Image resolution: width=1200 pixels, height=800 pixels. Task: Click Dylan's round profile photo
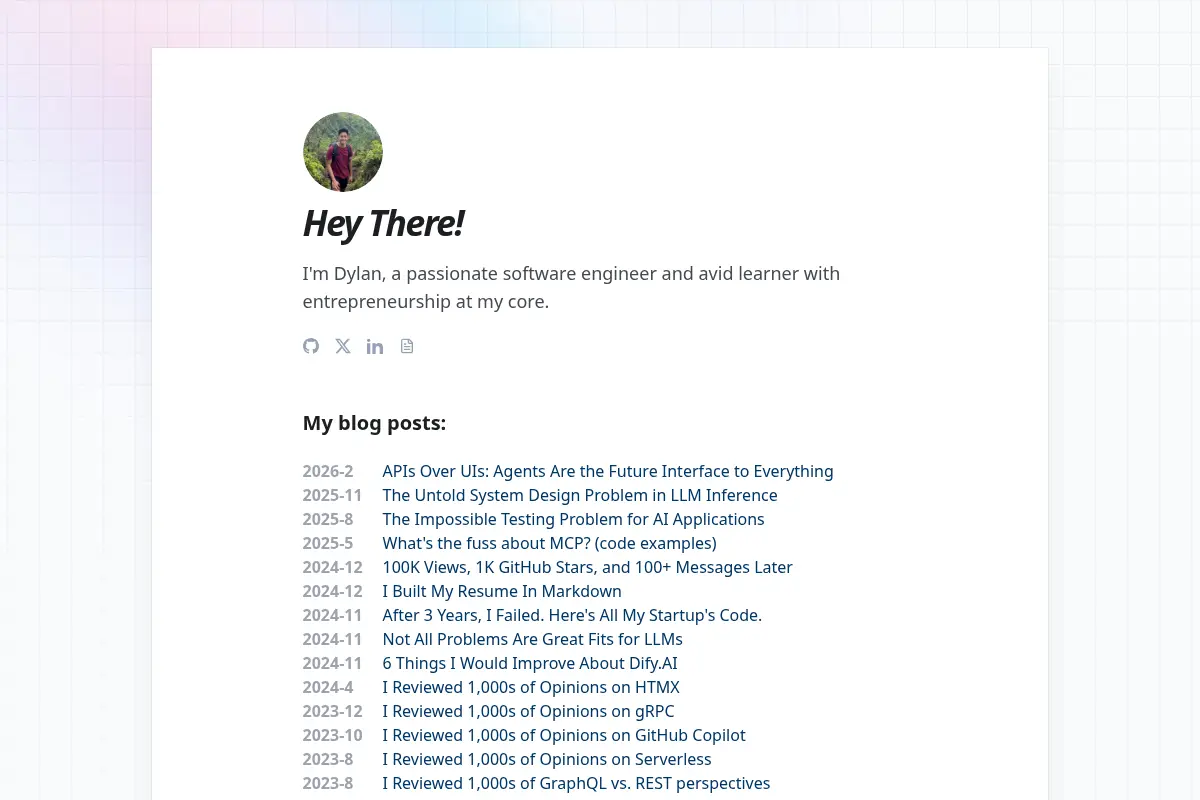click(x=343, y=152)
